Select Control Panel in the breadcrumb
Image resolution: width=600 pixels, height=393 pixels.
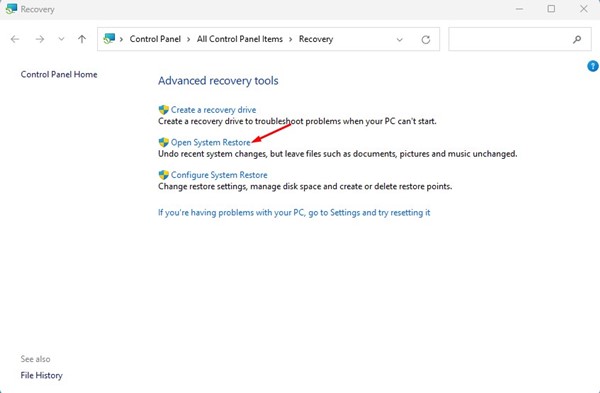(x=155, y=39)
